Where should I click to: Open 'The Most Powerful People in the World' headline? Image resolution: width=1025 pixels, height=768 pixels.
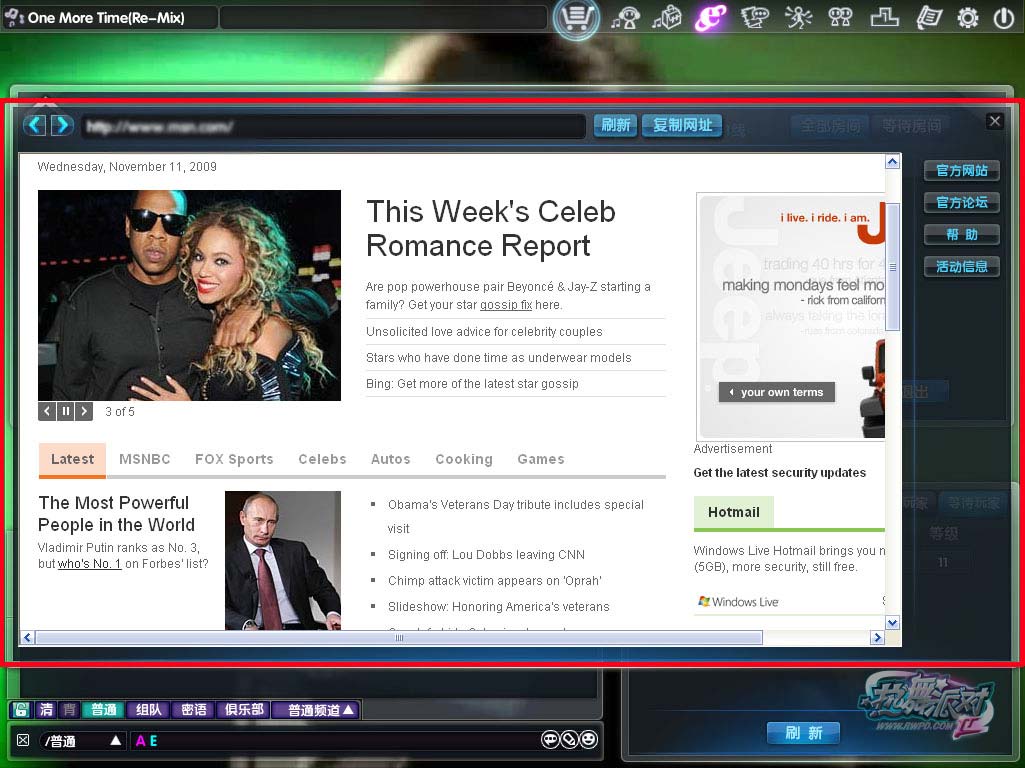(116, 514)
